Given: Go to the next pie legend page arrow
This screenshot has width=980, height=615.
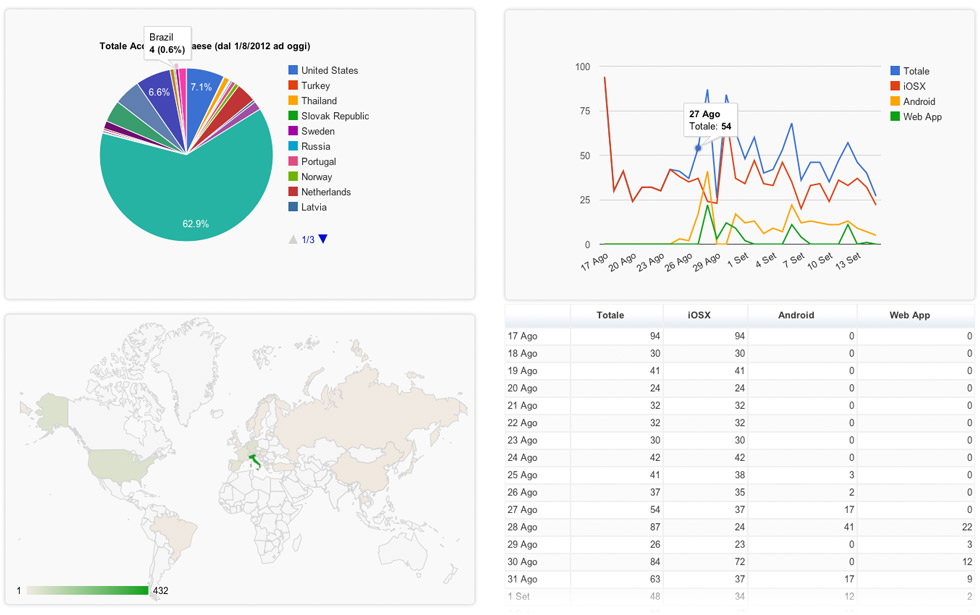Looking at the screenshot, I should click(x=322, y=239).
